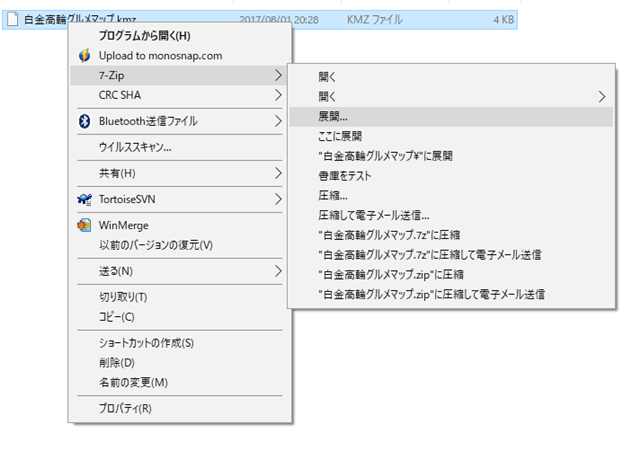Click second 開く entry with submenu
The image size is (640, 450).
coord(451,97)
